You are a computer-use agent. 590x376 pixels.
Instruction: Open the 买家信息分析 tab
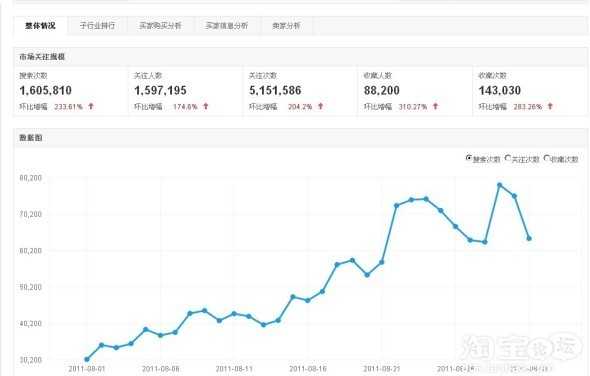tap(227, 26)
